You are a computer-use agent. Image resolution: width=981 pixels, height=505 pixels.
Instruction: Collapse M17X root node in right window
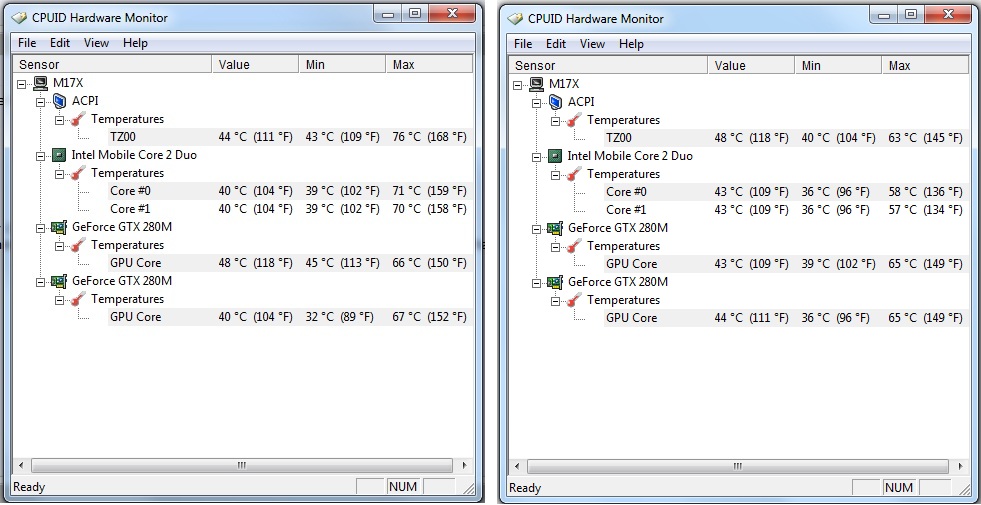(x=519, y=84)
